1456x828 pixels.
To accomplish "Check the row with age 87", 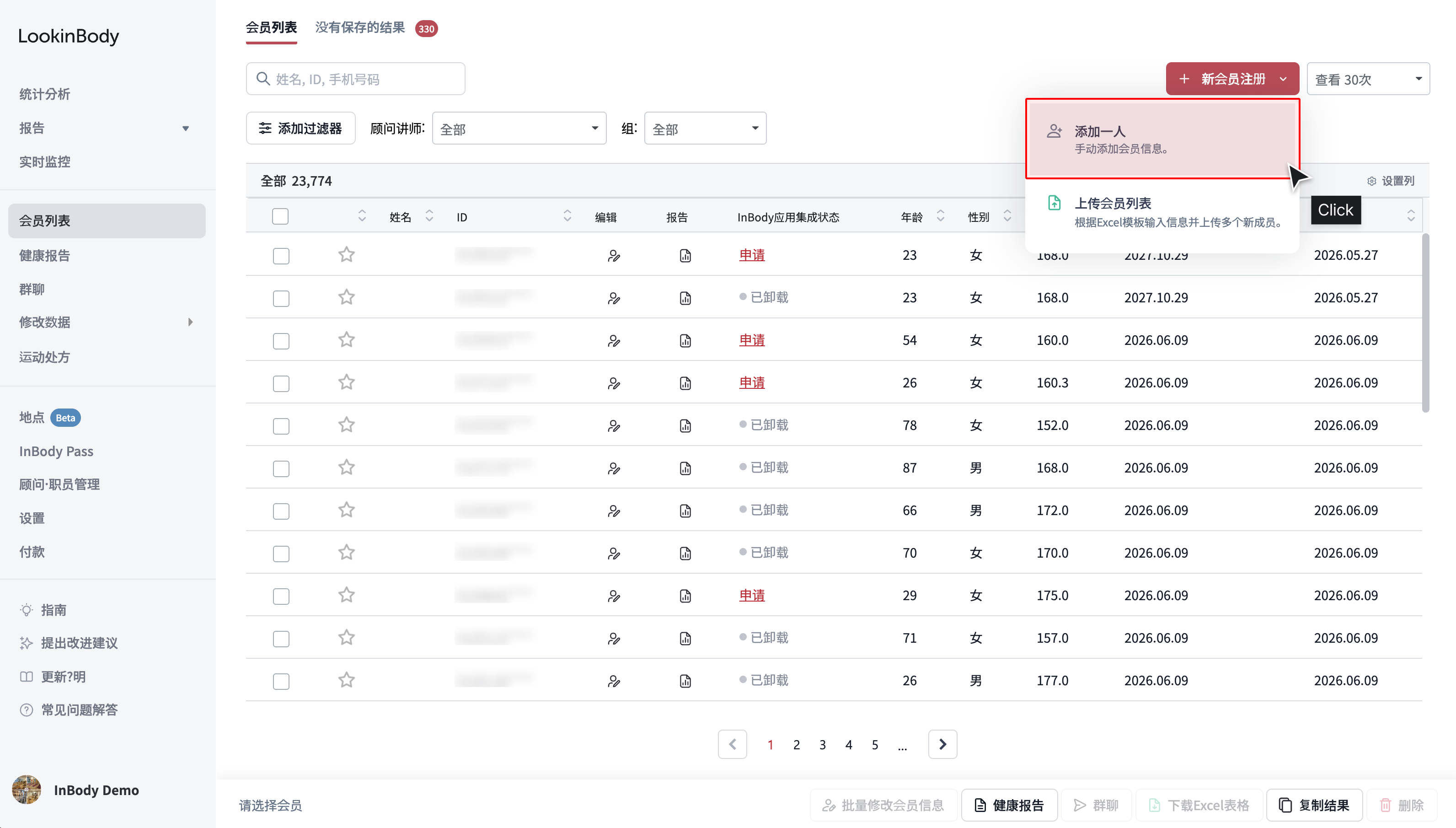I will (x=281, y=468).
